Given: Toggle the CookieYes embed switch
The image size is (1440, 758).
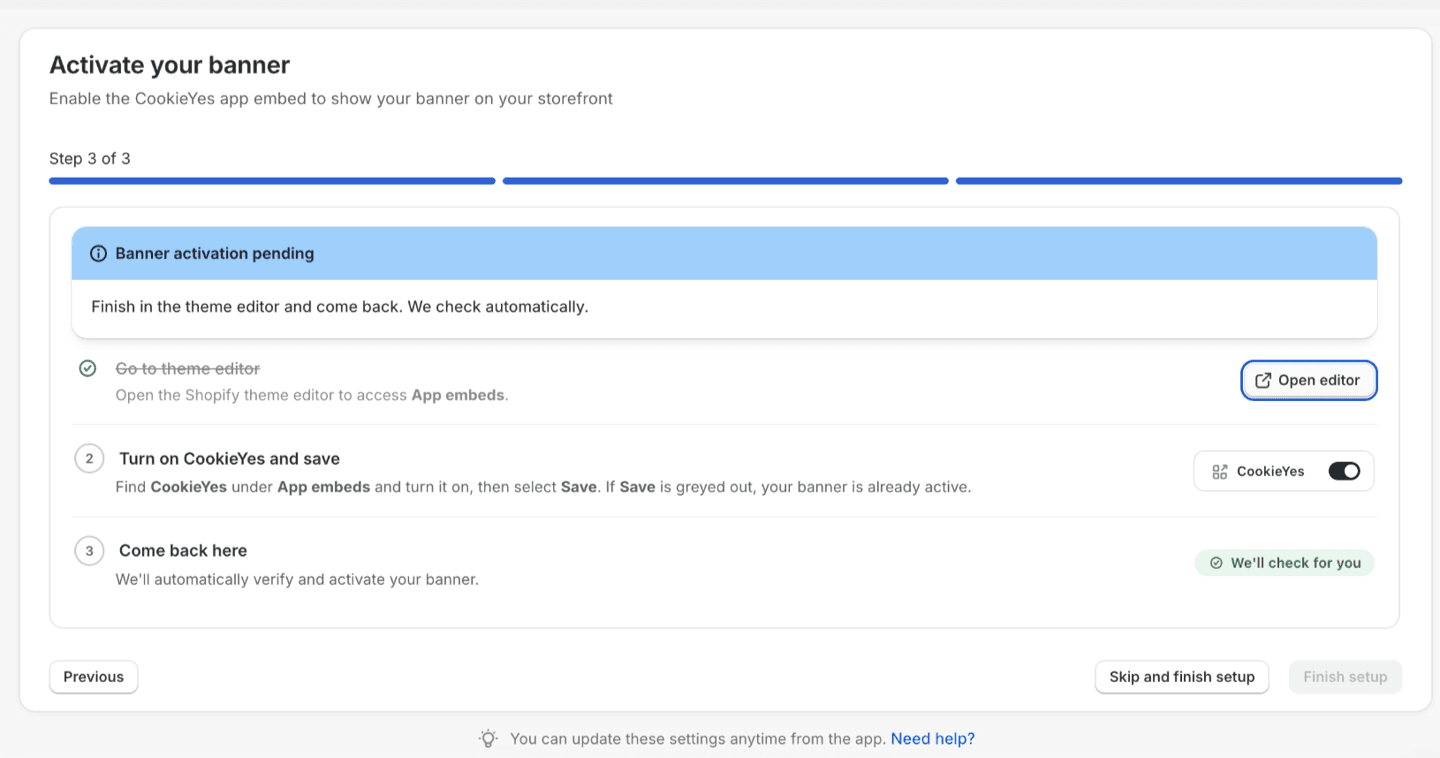Looking at the screenshot, I should (x=1344, y=471).
